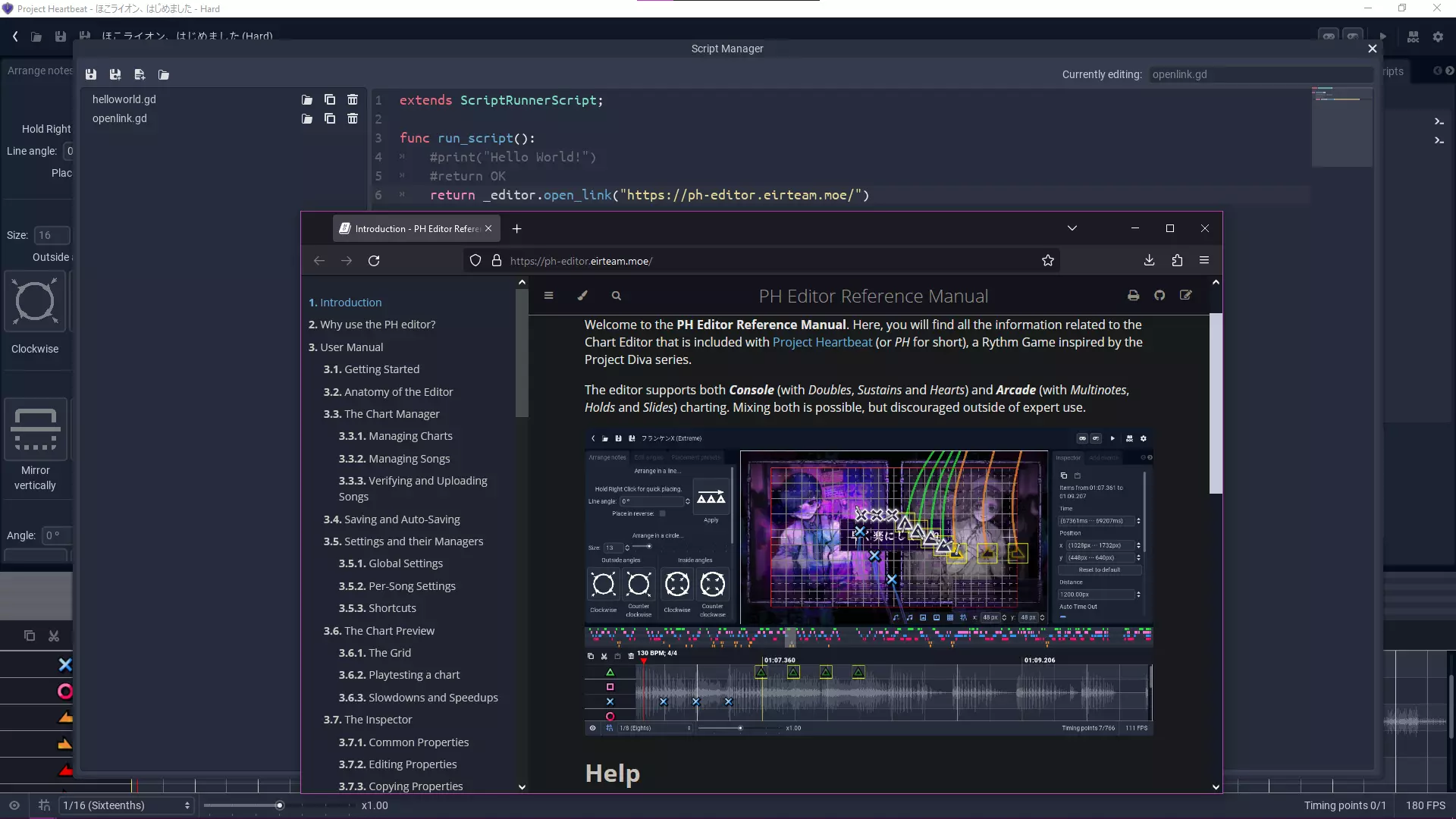Click the print icon in manual header
The image size is (1456, 819).
coord(1133,296)
